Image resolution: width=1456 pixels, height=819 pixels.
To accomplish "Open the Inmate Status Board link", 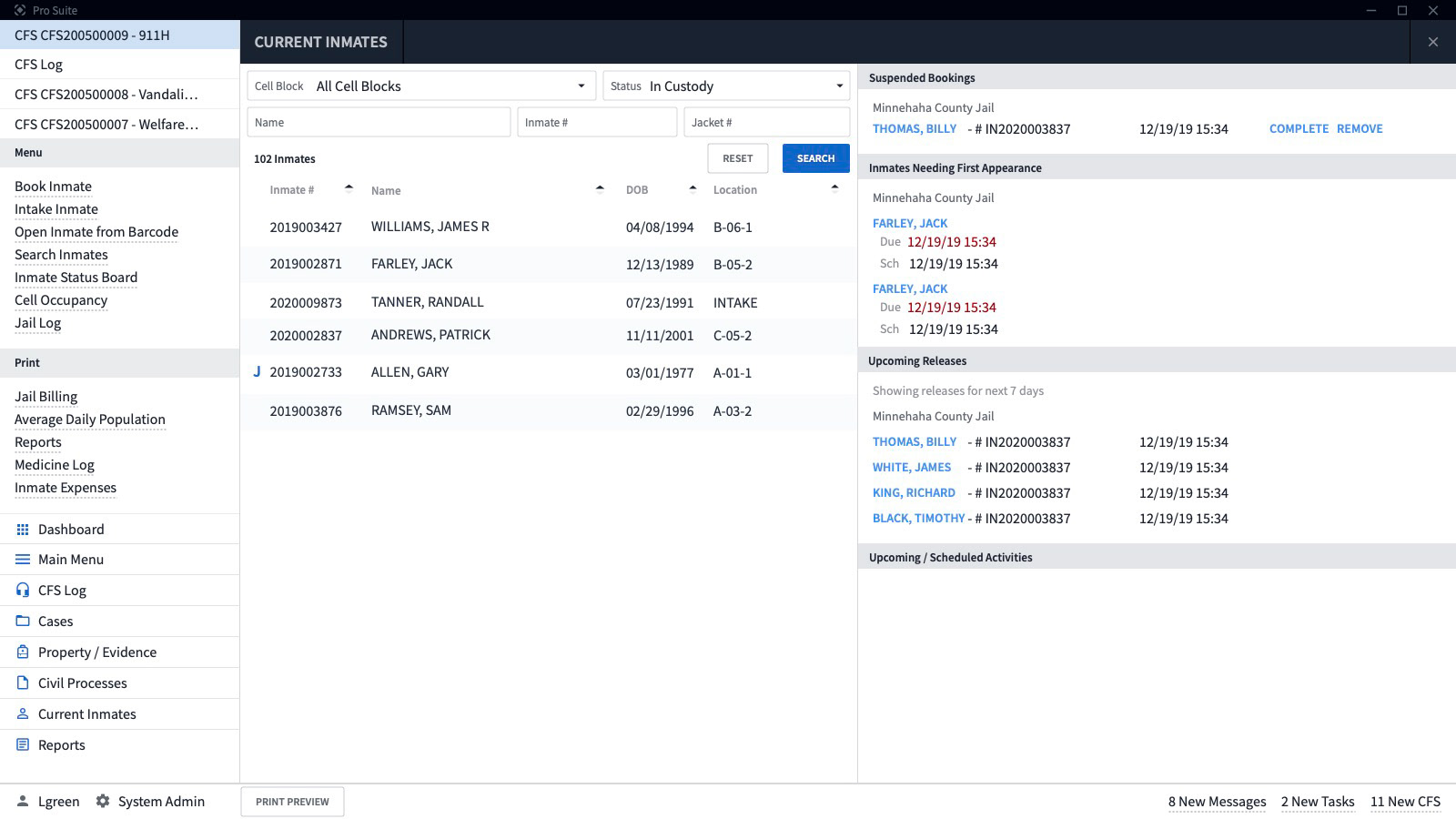I will pos(76,278).
